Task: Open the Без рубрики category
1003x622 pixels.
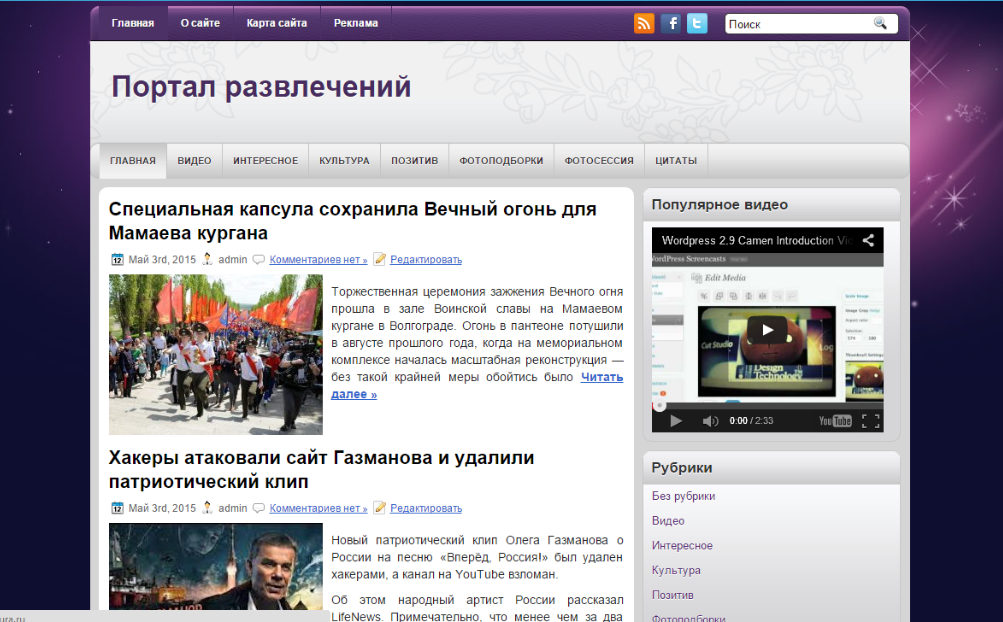Action: pos(683,496)
